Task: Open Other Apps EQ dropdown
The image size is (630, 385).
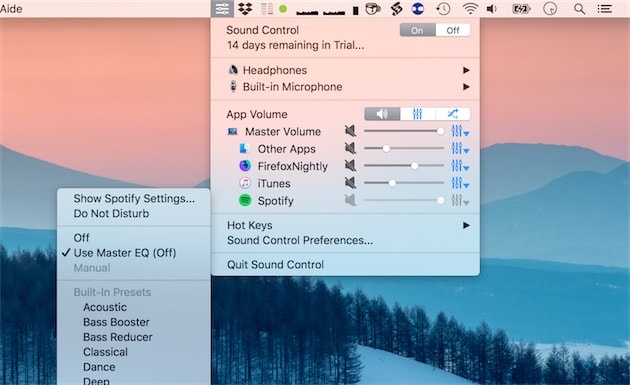Action: pyautogui.click(x=460, y=148)
